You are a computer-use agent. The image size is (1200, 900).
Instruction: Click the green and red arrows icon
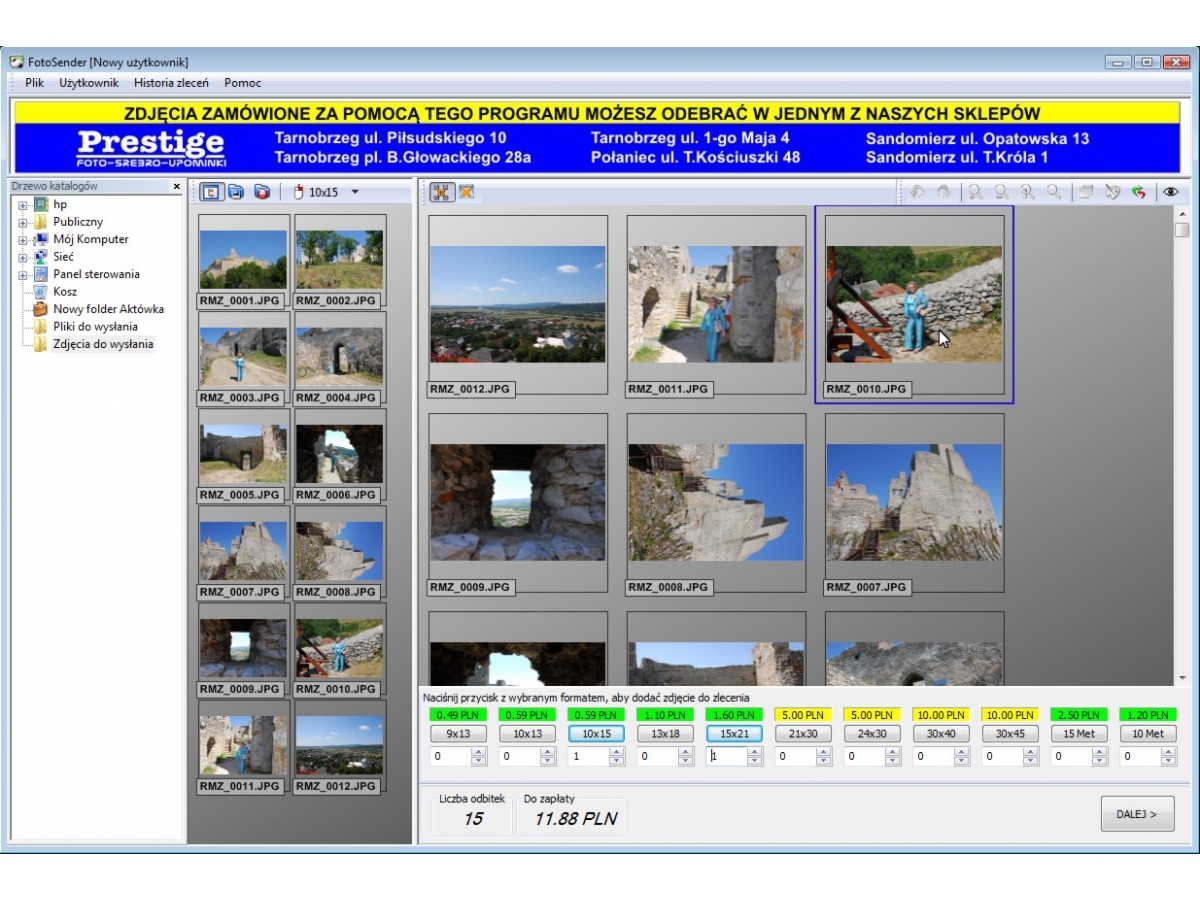1138,192
